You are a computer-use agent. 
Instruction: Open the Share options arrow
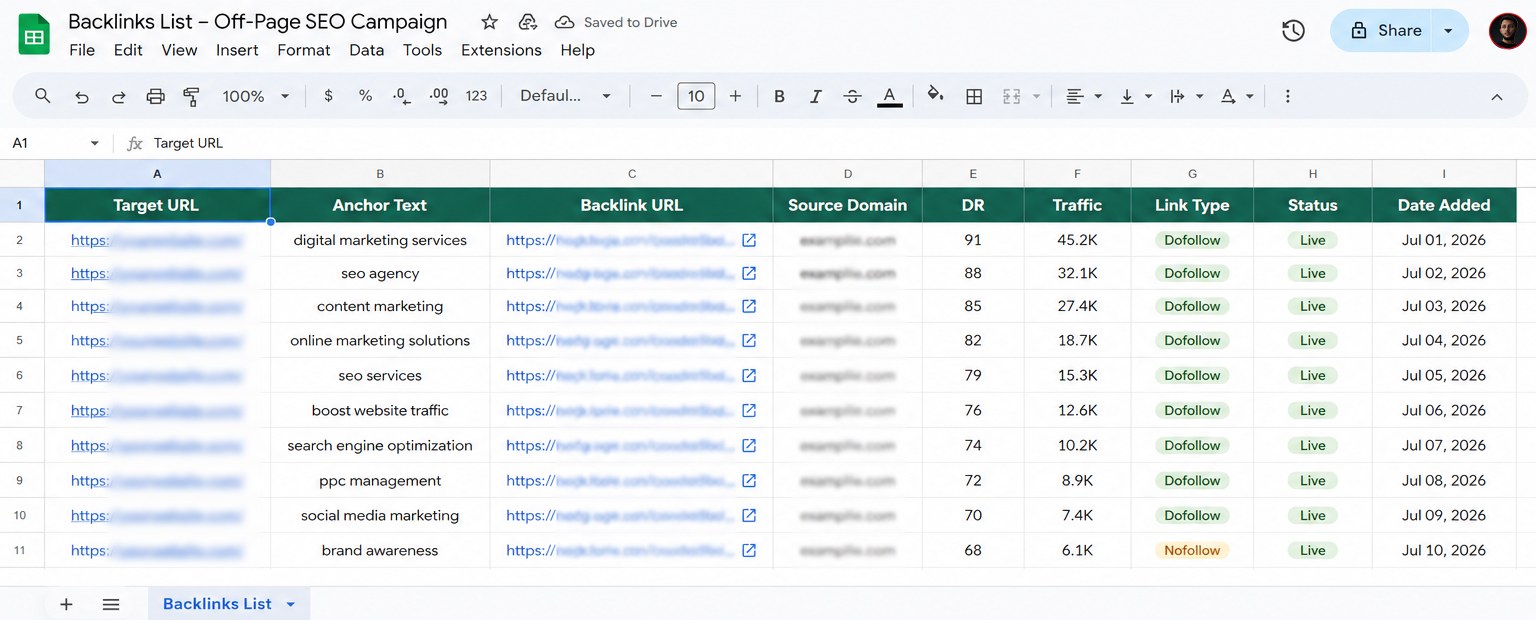(1448, 31)
